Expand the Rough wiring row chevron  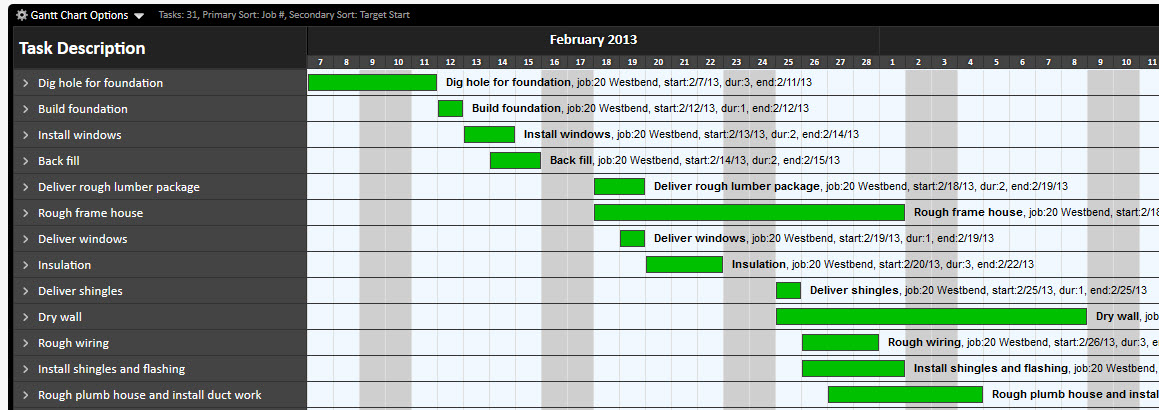coord(25,343)
